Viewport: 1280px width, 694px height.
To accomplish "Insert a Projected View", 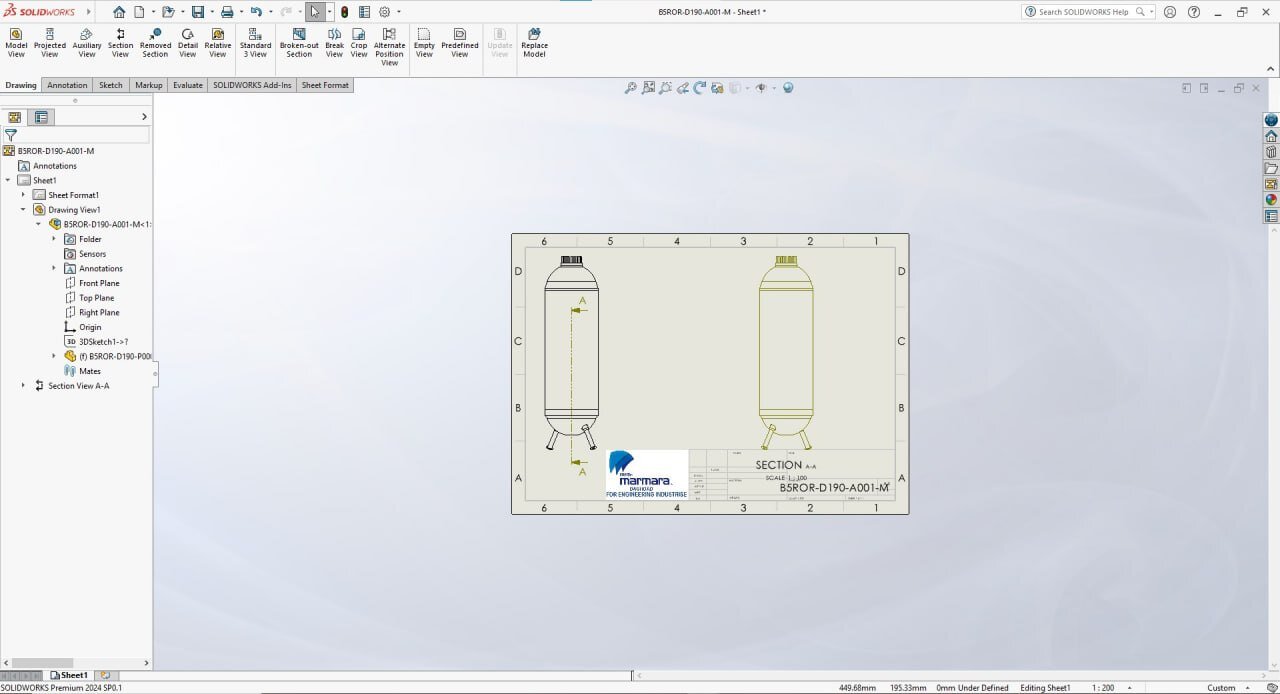I will [x=49, y=44].
